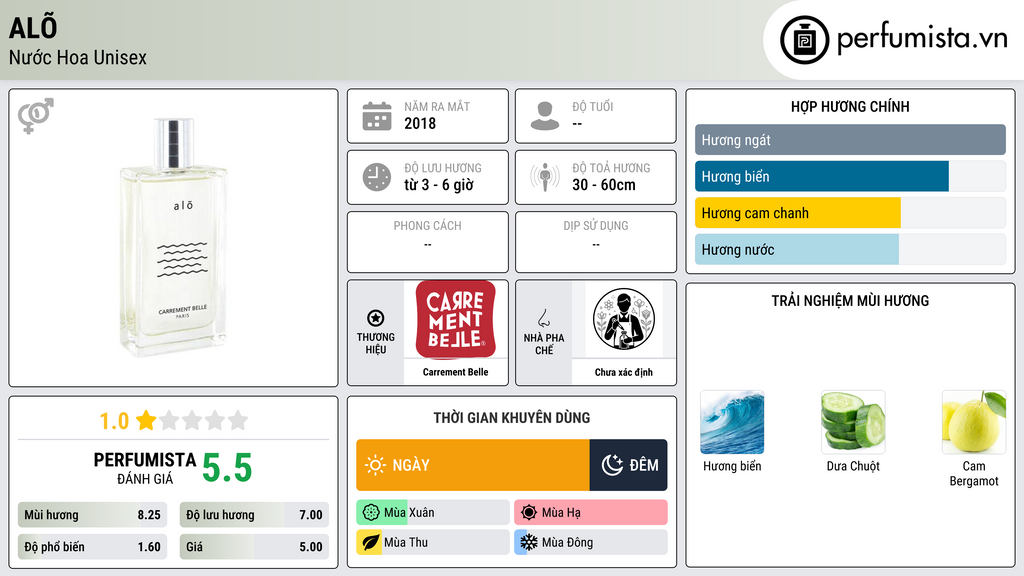
Task: Click the calendar icon beside Năm ra mắt
Action: [377, 116]
